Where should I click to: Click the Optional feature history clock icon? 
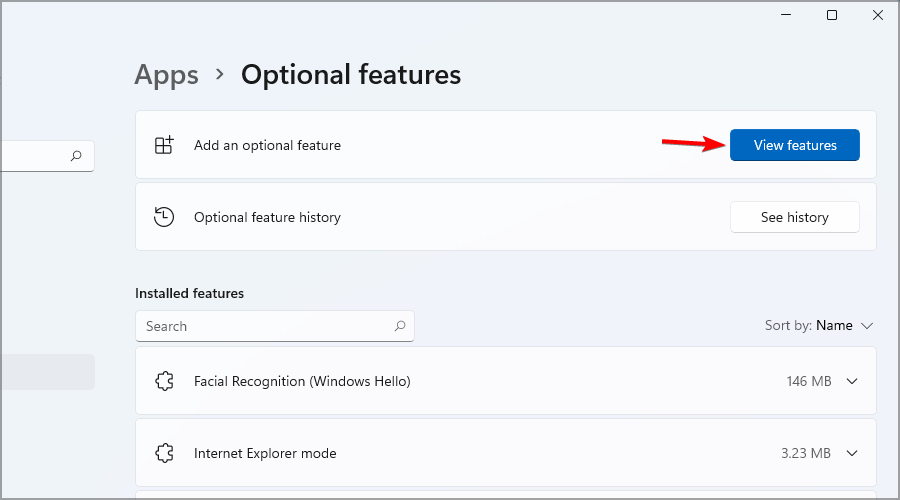pyautogui.click(x=164, y=217)
